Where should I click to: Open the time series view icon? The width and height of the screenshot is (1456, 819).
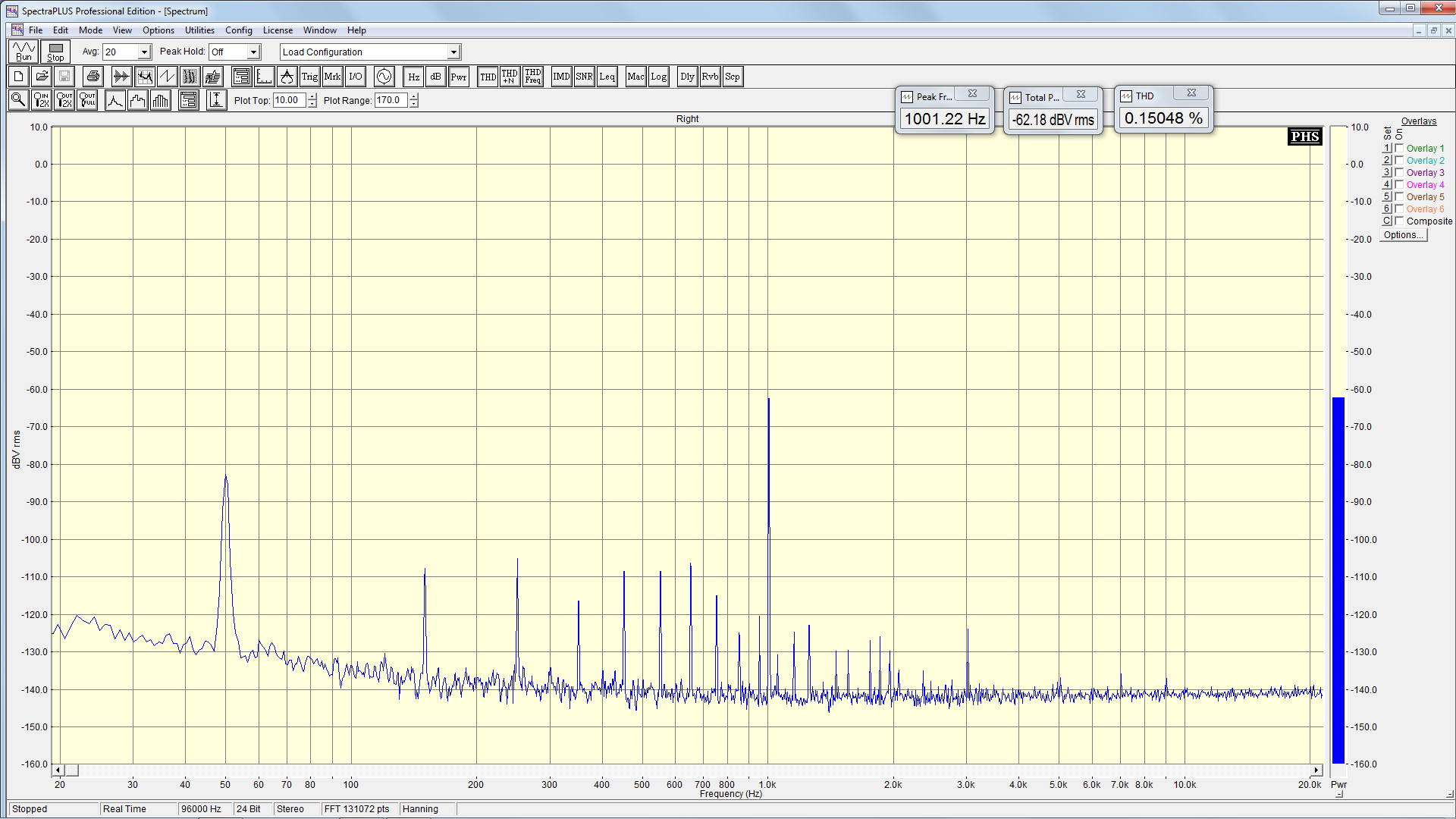121,77
